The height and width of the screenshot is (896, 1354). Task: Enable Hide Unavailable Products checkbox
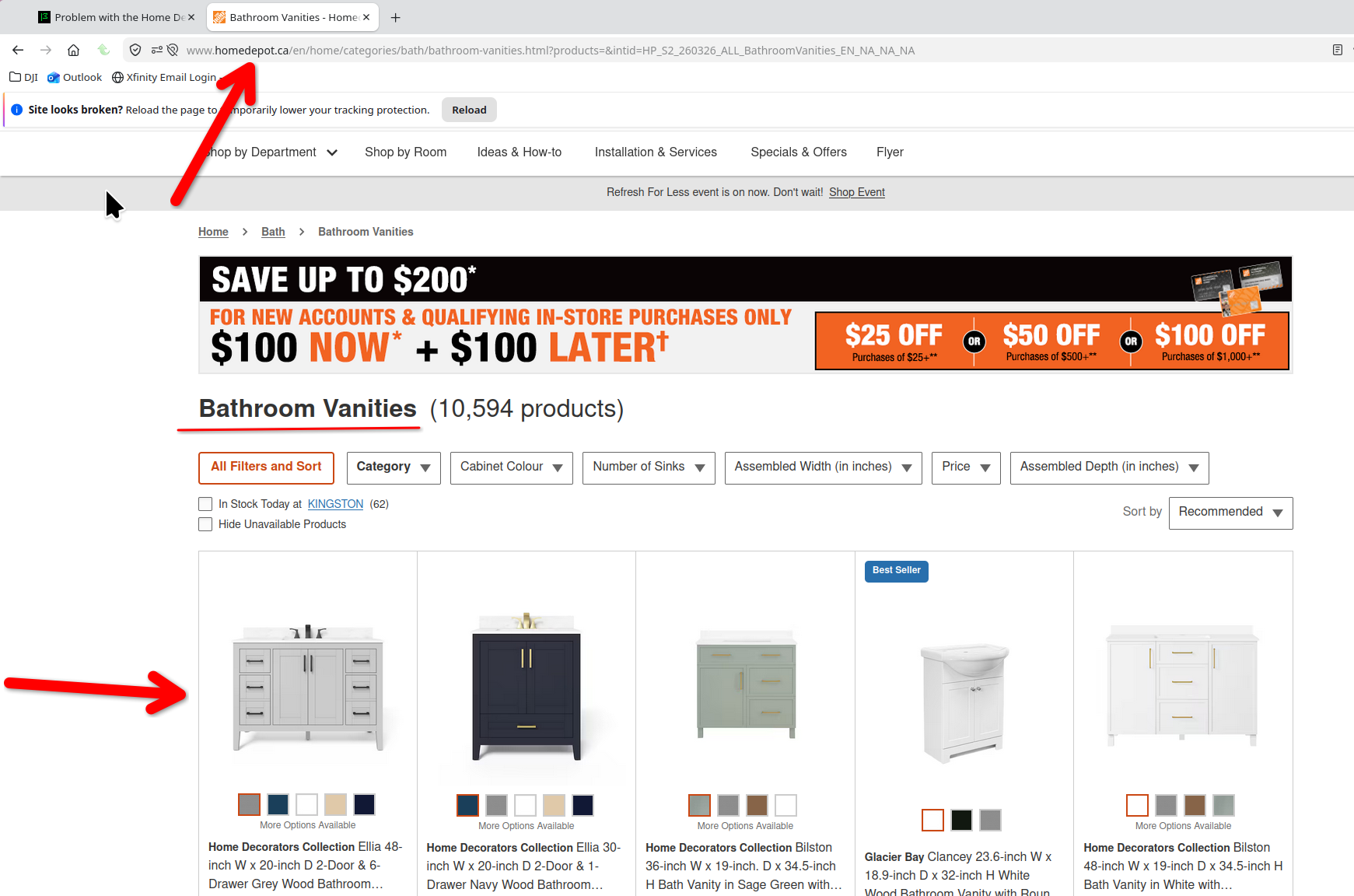click(205, 524)
